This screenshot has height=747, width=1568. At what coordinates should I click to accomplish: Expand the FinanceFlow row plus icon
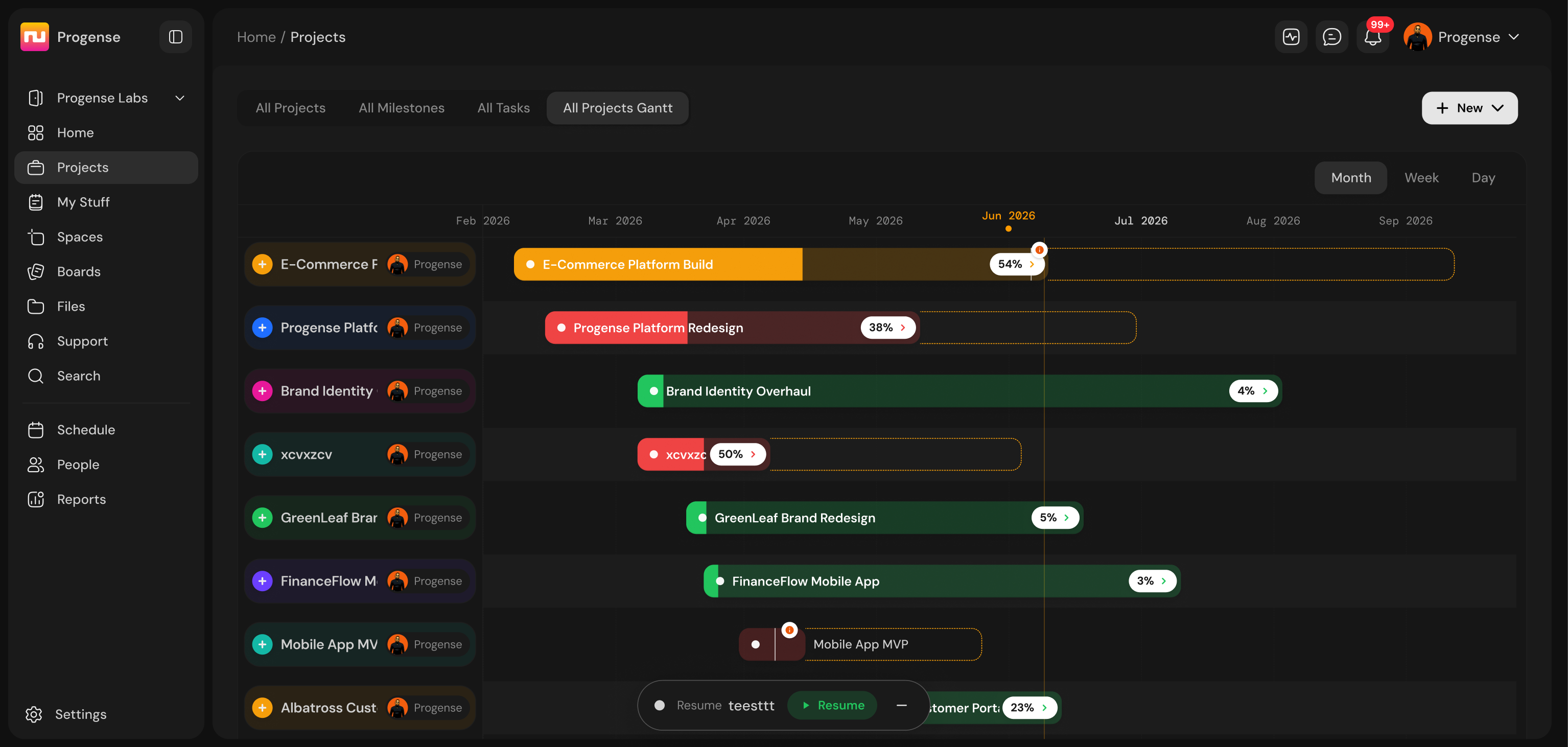[x=262, y=581]
